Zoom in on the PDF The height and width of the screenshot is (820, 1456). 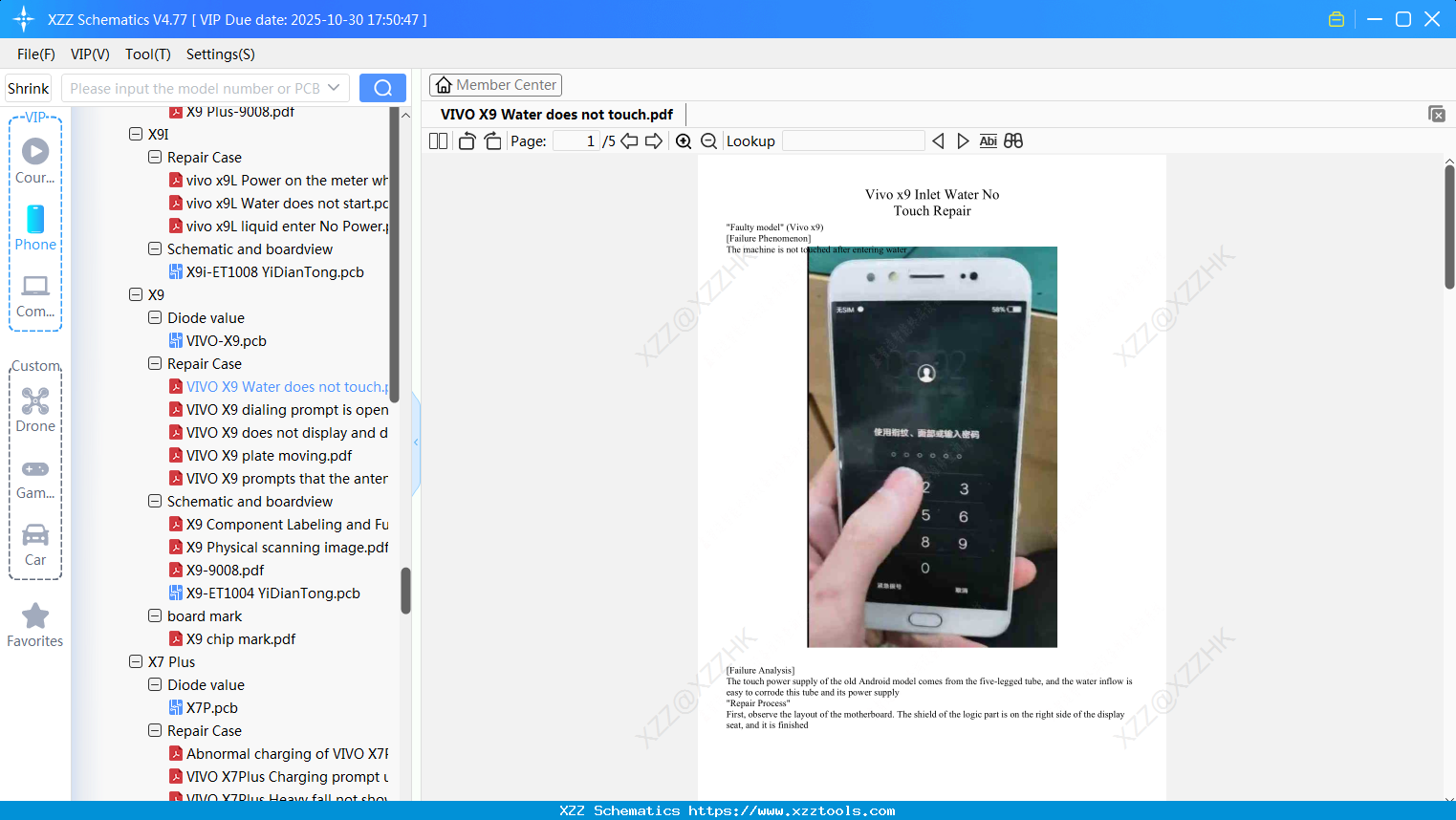click(684, 140)
